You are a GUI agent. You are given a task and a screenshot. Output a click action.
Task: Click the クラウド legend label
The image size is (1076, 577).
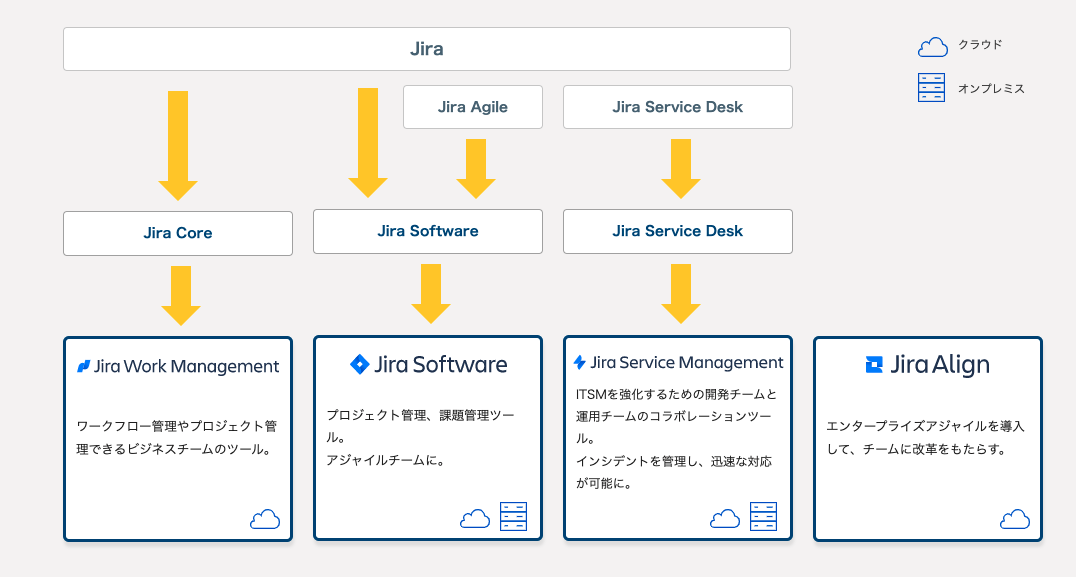click(980, 45)
